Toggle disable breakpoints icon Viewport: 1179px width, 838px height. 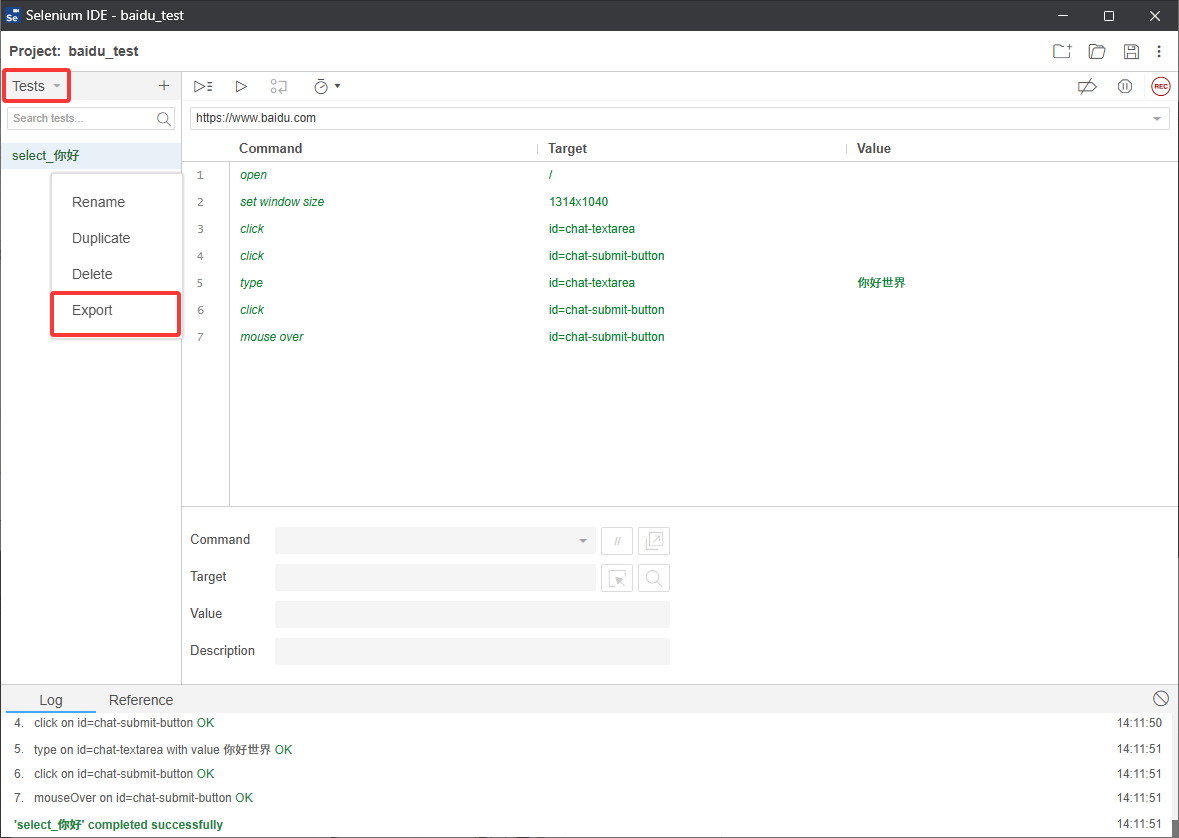coord(1087,87)
